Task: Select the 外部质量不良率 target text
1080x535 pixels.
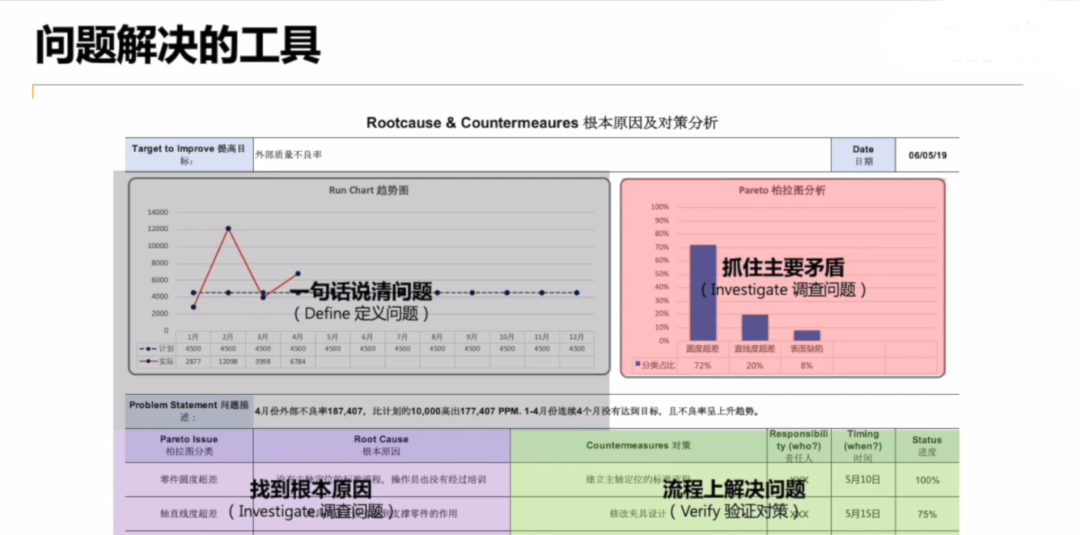Action: click(x=289, y=155)
